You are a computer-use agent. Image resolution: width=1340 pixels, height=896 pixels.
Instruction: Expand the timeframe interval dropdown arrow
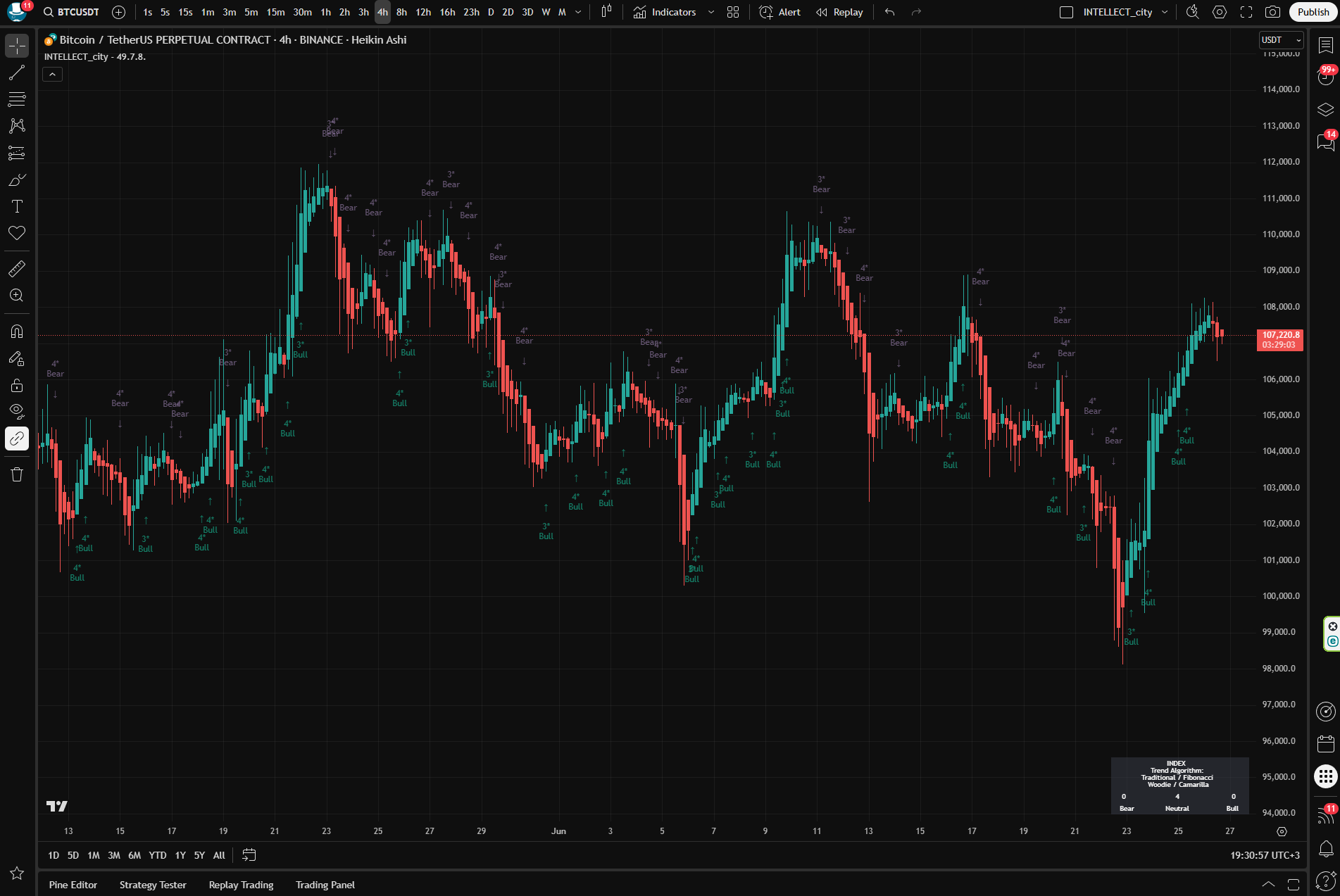pos(578,12)
